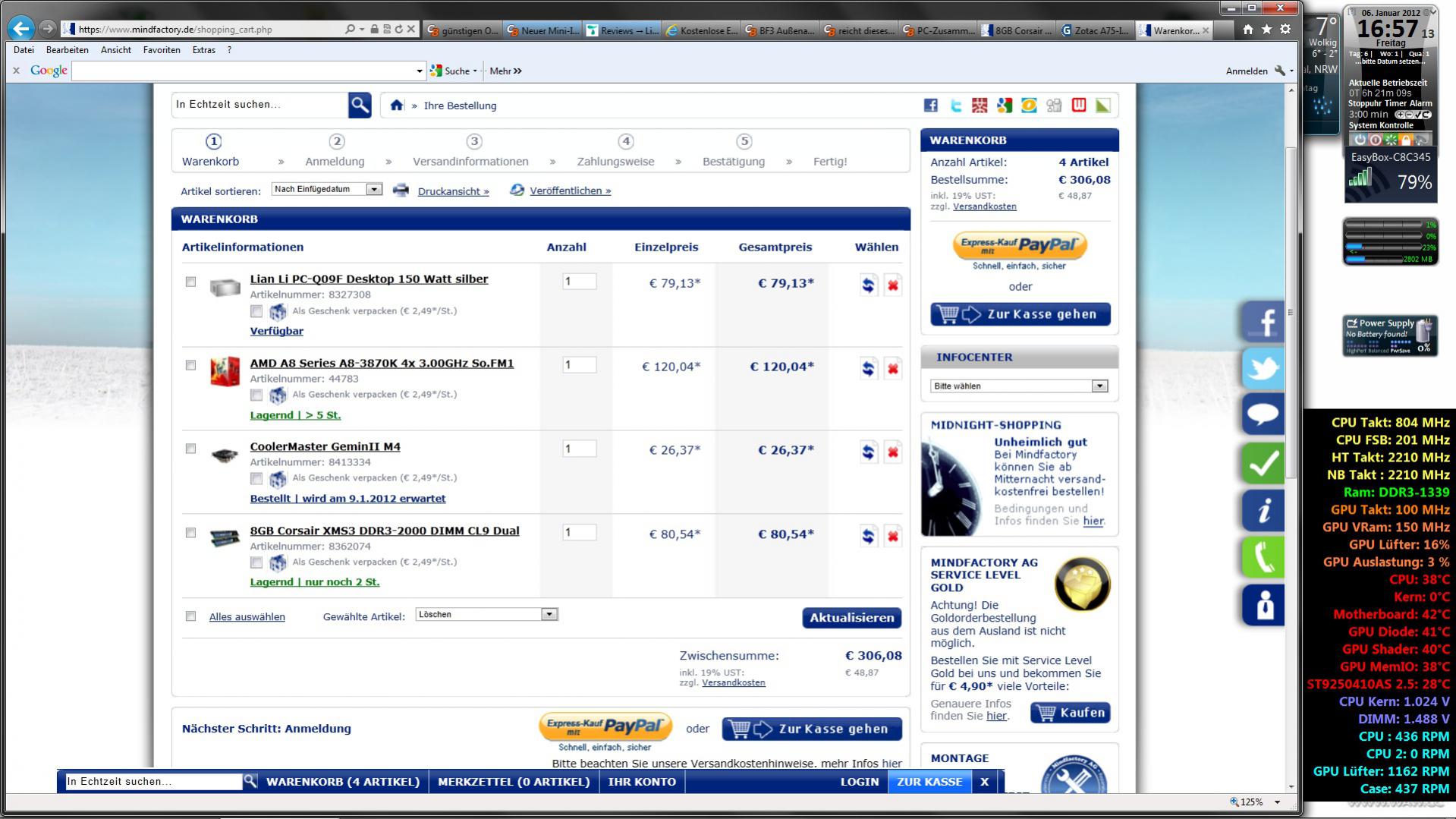Click refresh icon for AMD A8-3870K item

click(x=868, y=369)
